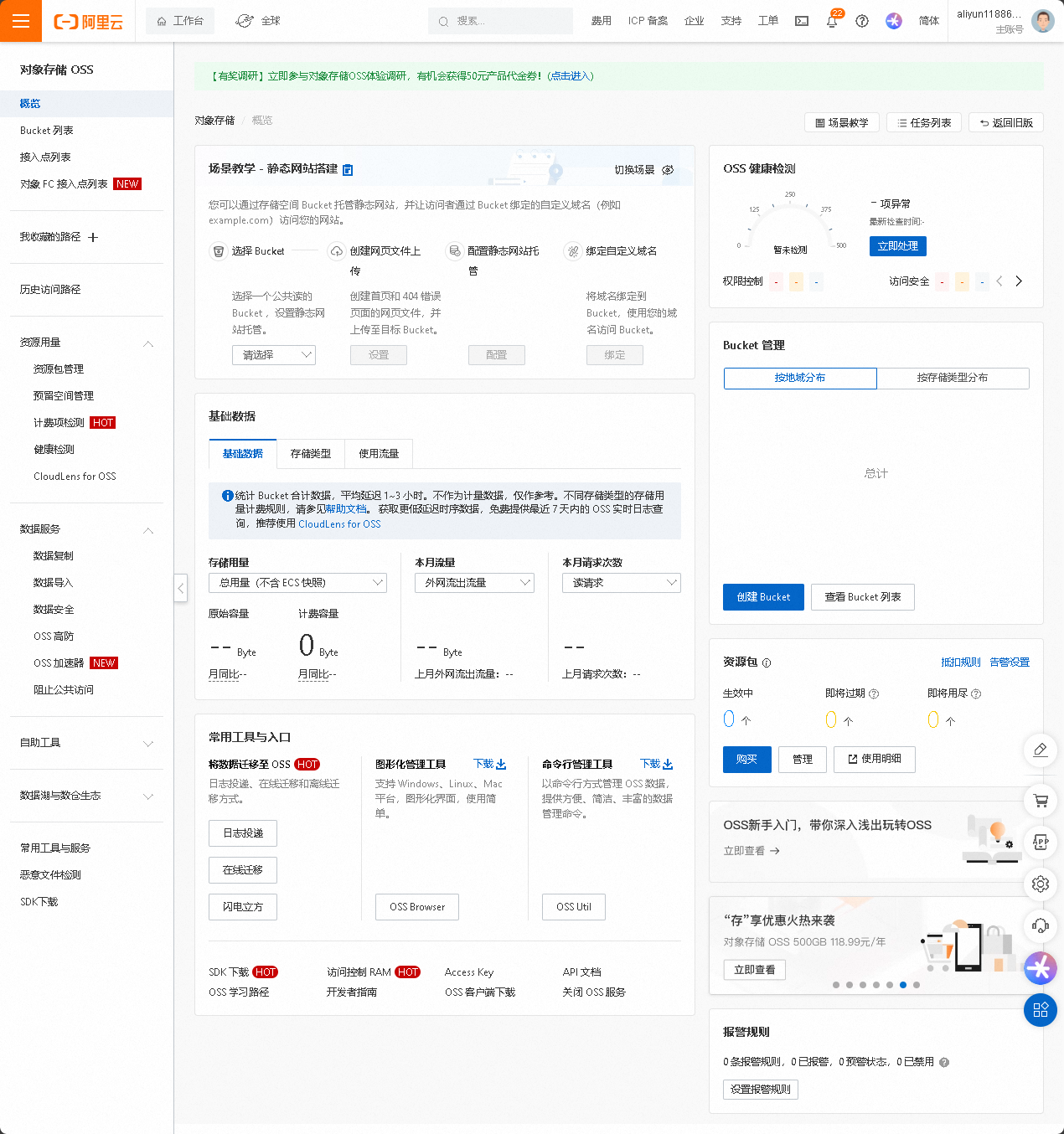
Task: Open the floating purple AI assistant button
Action: coord(1041,968)
